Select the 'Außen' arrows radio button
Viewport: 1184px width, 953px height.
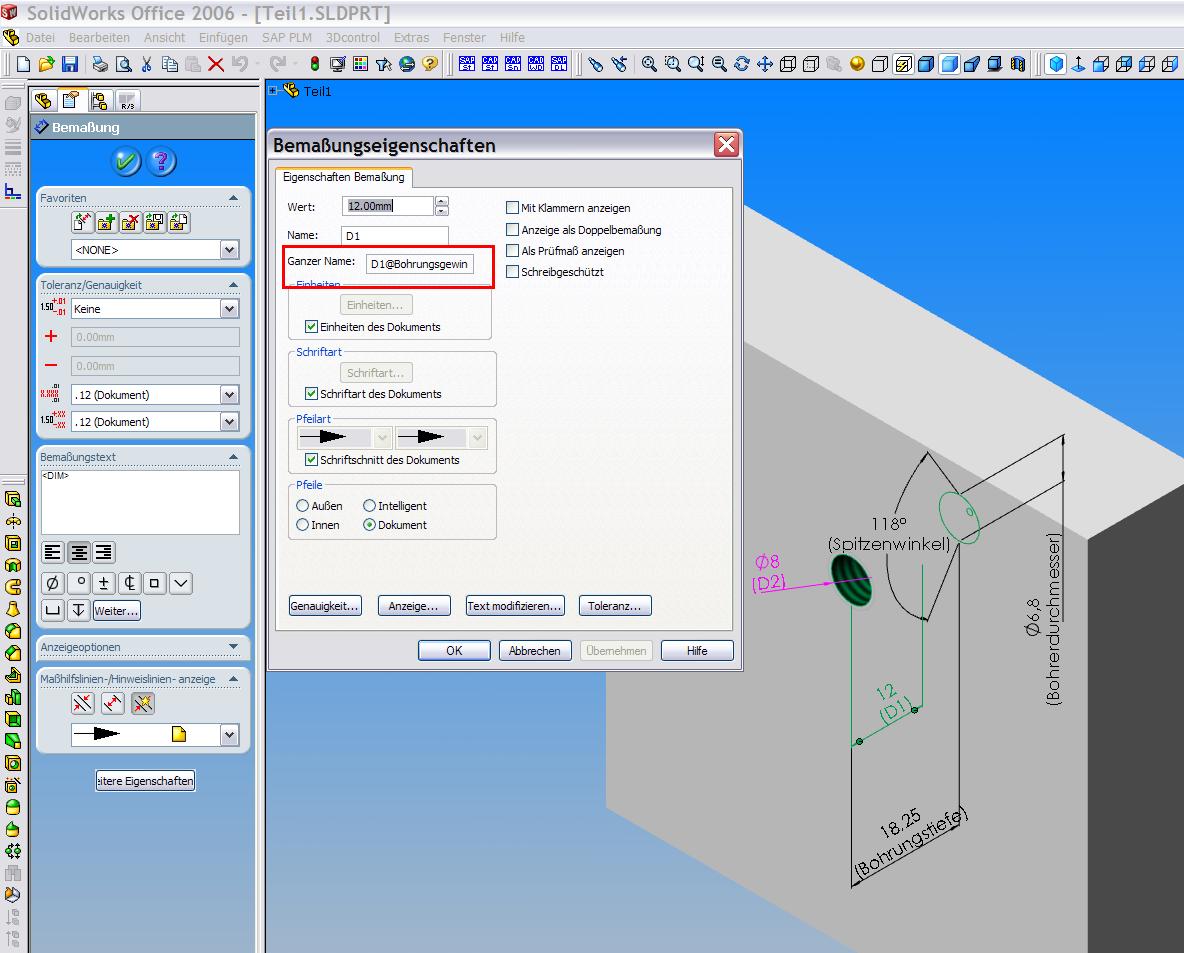point(303,506)
